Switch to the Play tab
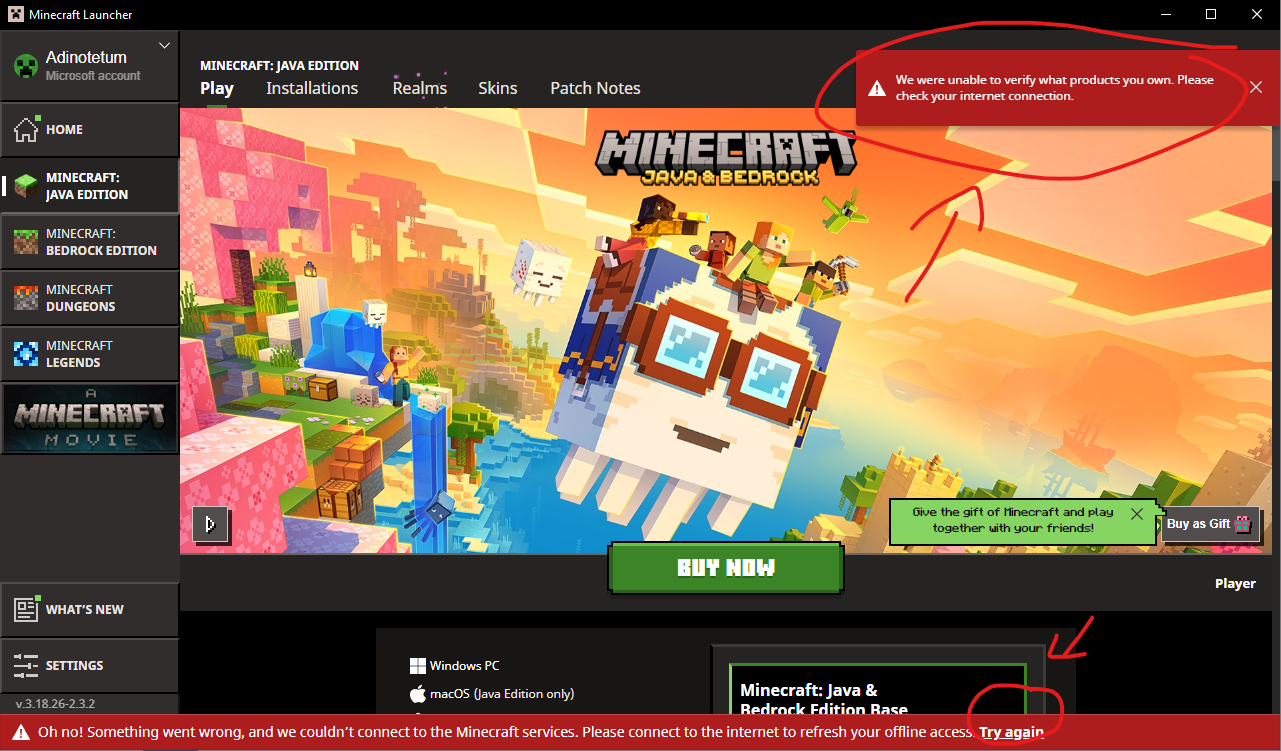Viewport: 1281px width, 751px height. 217,88
